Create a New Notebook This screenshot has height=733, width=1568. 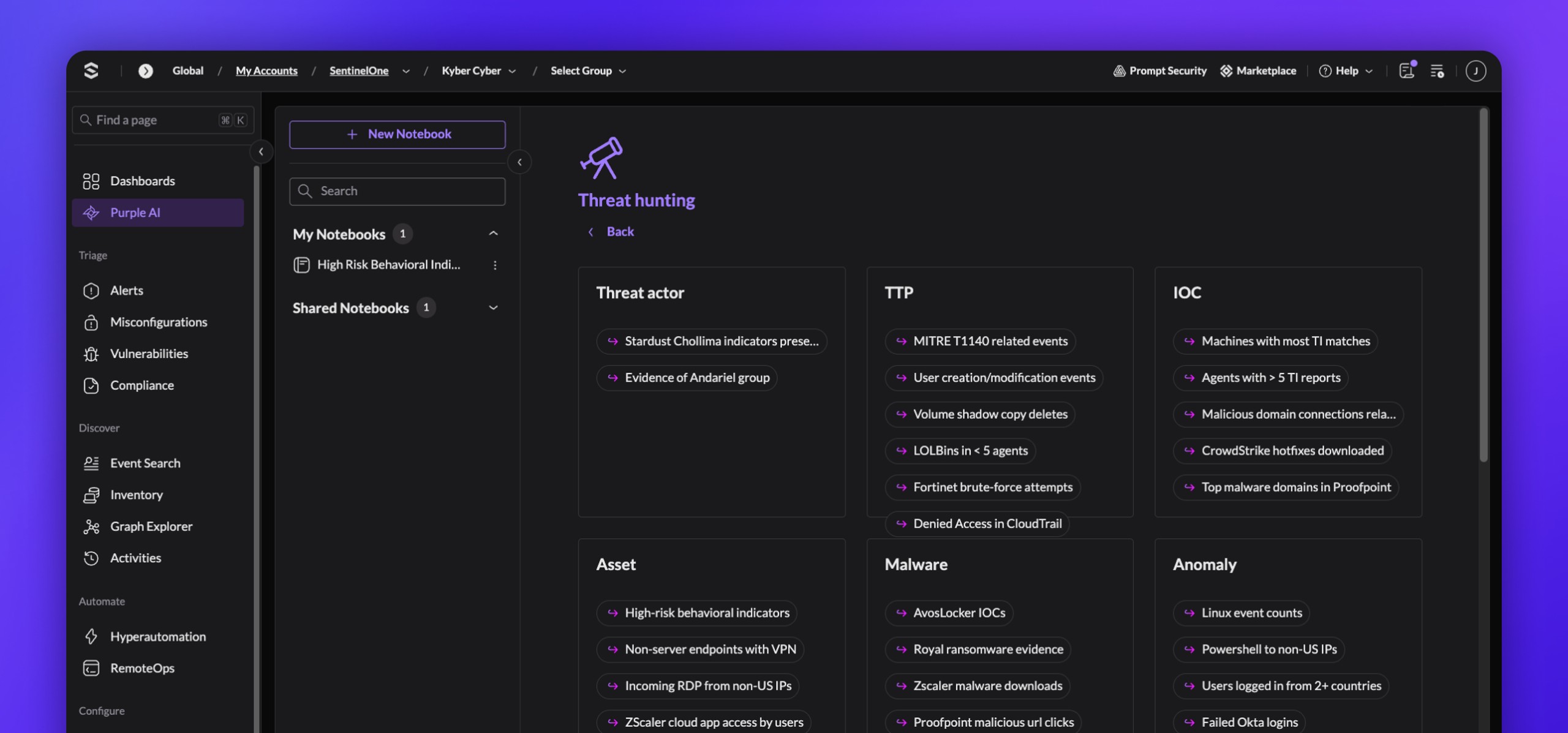[x=398, y=134]
